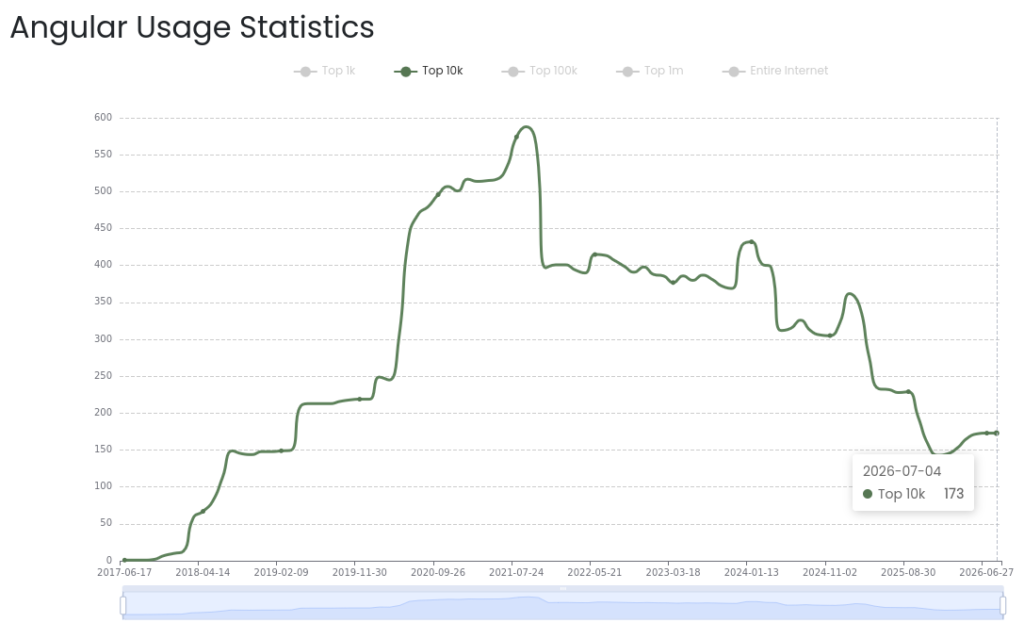Enable the Top 1m legend entry

pyautogui.click(x=650, y=71)
